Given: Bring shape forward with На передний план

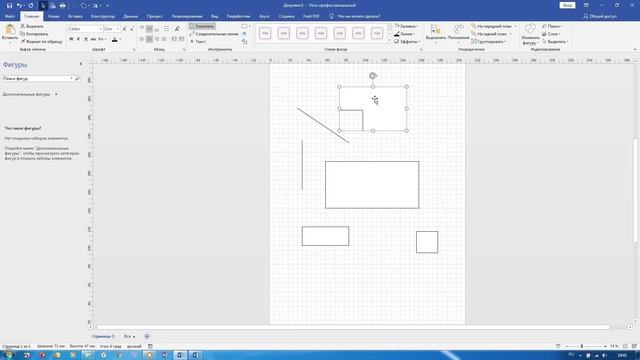Looking at the screenshot, I should 493,26.
